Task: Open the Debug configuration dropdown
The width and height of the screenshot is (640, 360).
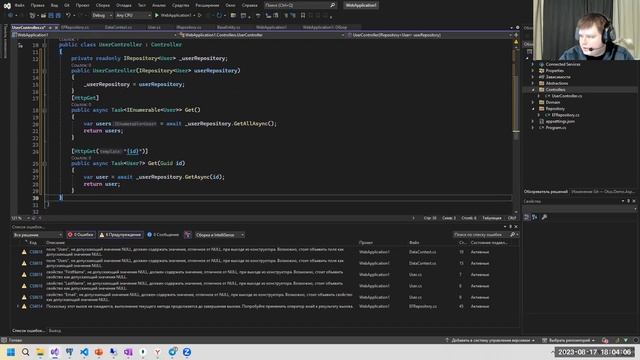Action: (102, 15)
